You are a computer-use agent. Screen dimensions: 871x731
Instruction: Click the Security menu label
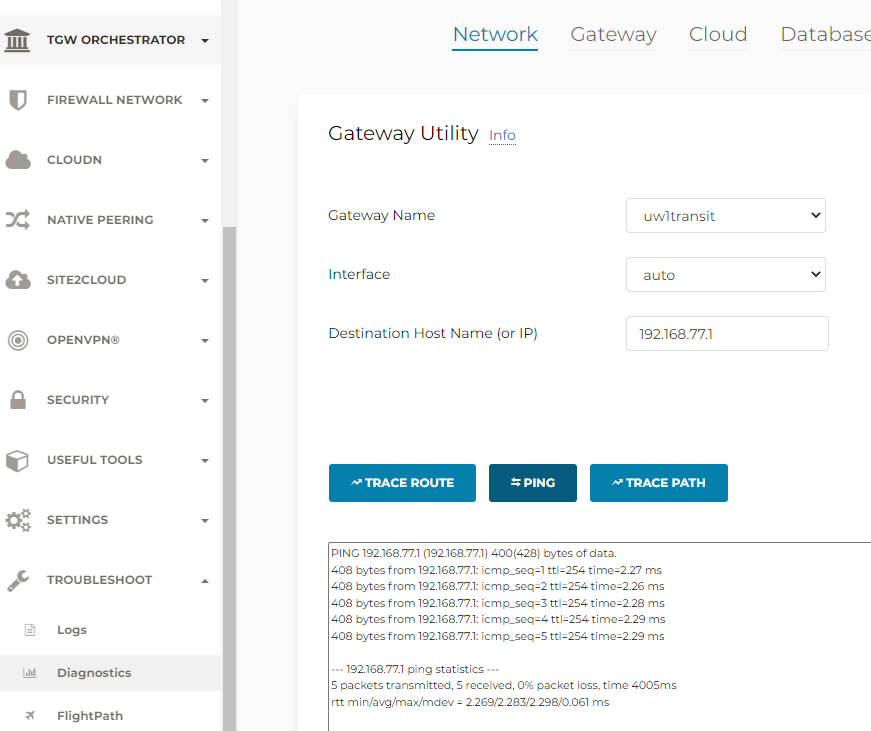pyautogui.click(x=78, y=400)
